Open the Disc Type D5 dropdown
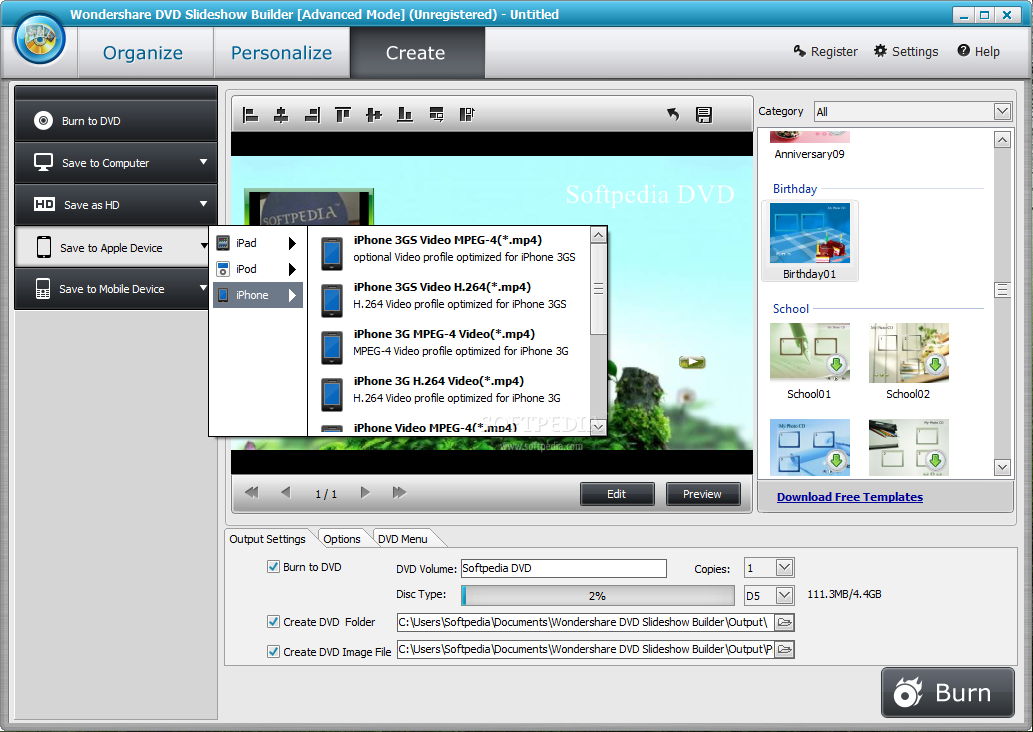 click(x=783, y=595)
